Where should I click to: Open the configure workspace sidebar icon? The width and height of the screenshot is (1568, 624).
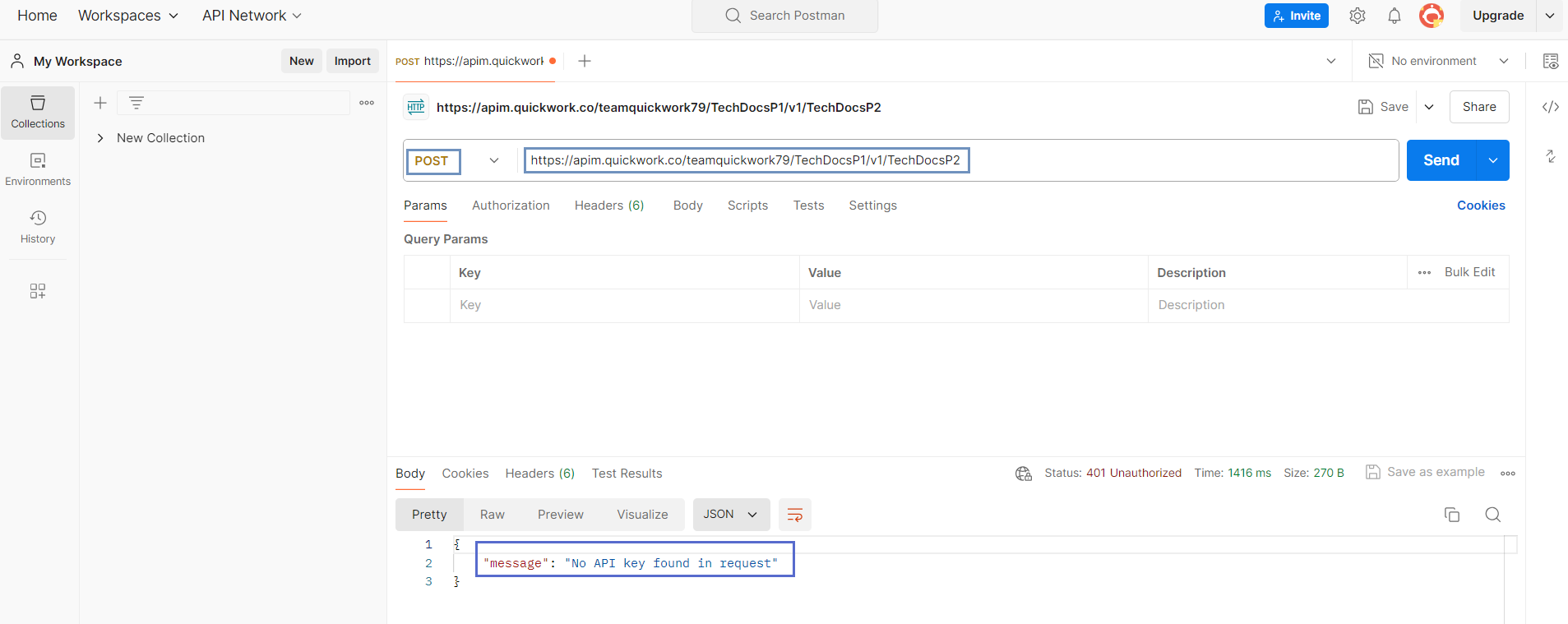38,291
